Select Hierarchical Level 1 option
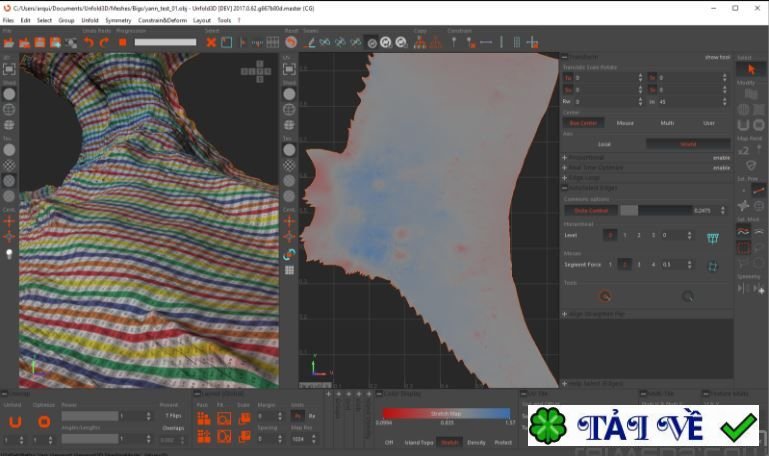 [x=625, y=235]
